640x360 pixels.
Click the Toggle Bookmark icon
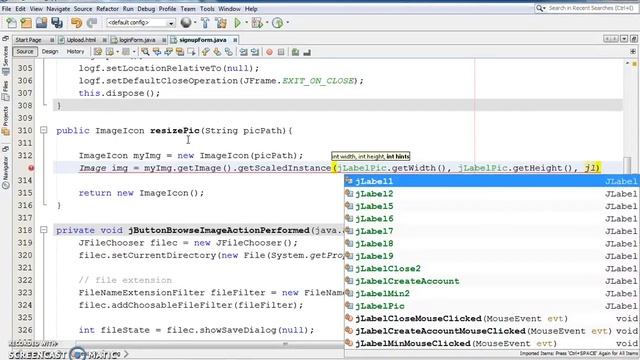[229, 52]
